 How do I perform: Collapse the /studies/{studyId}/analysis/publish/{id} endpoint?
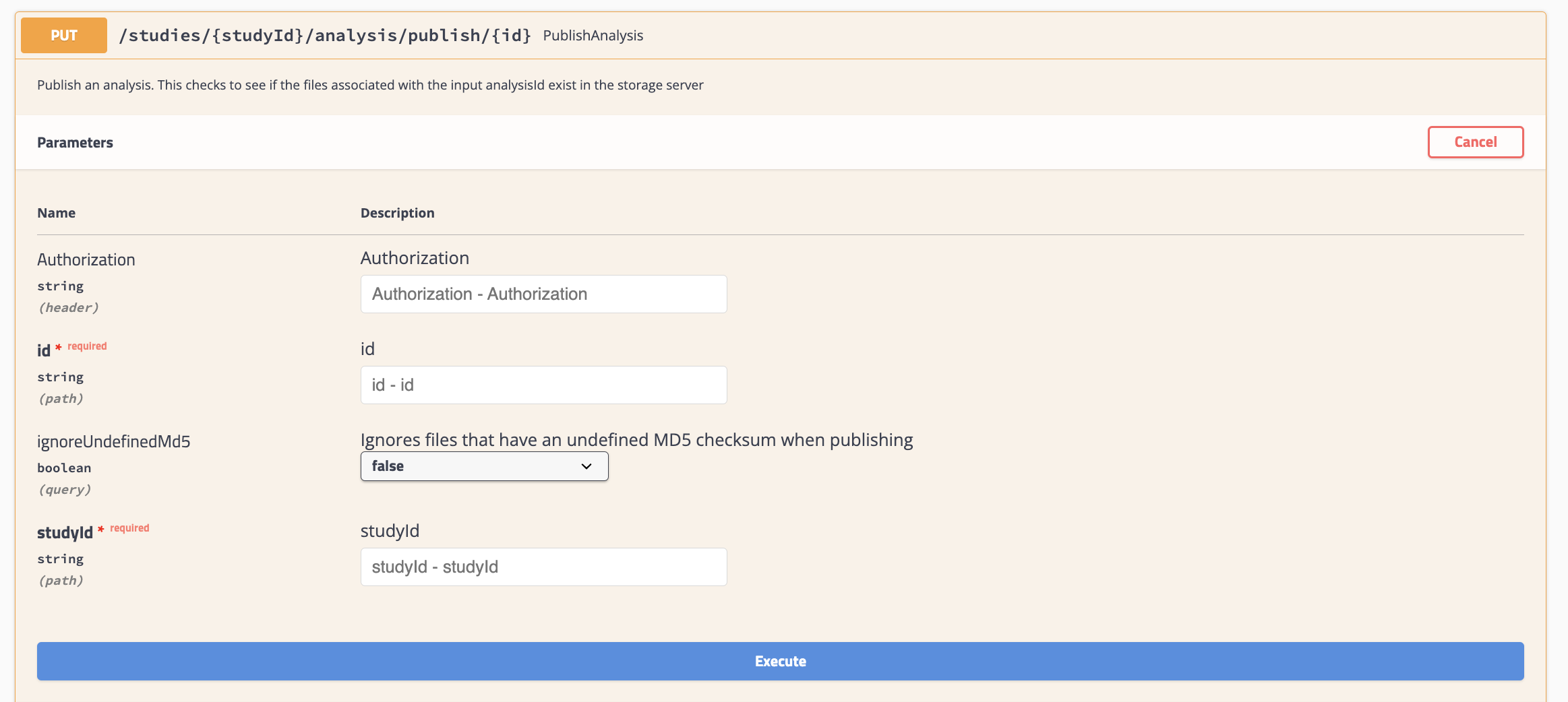pyautogui.click(x=325, y=36)
